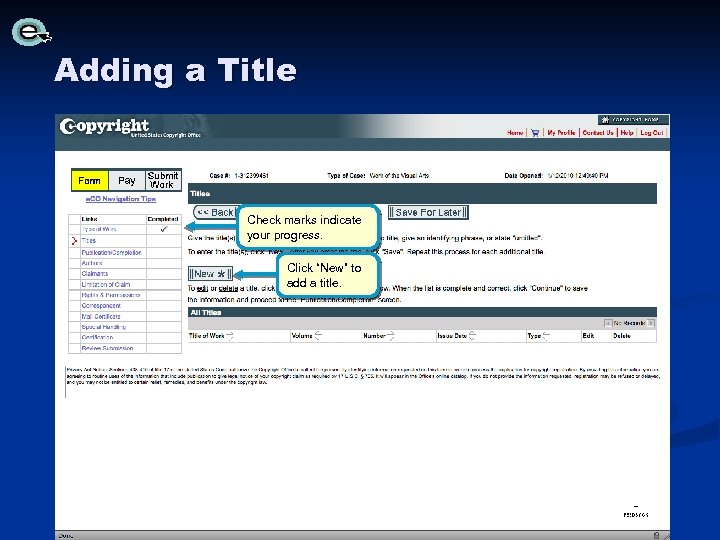Open Review Submission sidebar link
The image size is (720, 540).
tap(107, 349)
